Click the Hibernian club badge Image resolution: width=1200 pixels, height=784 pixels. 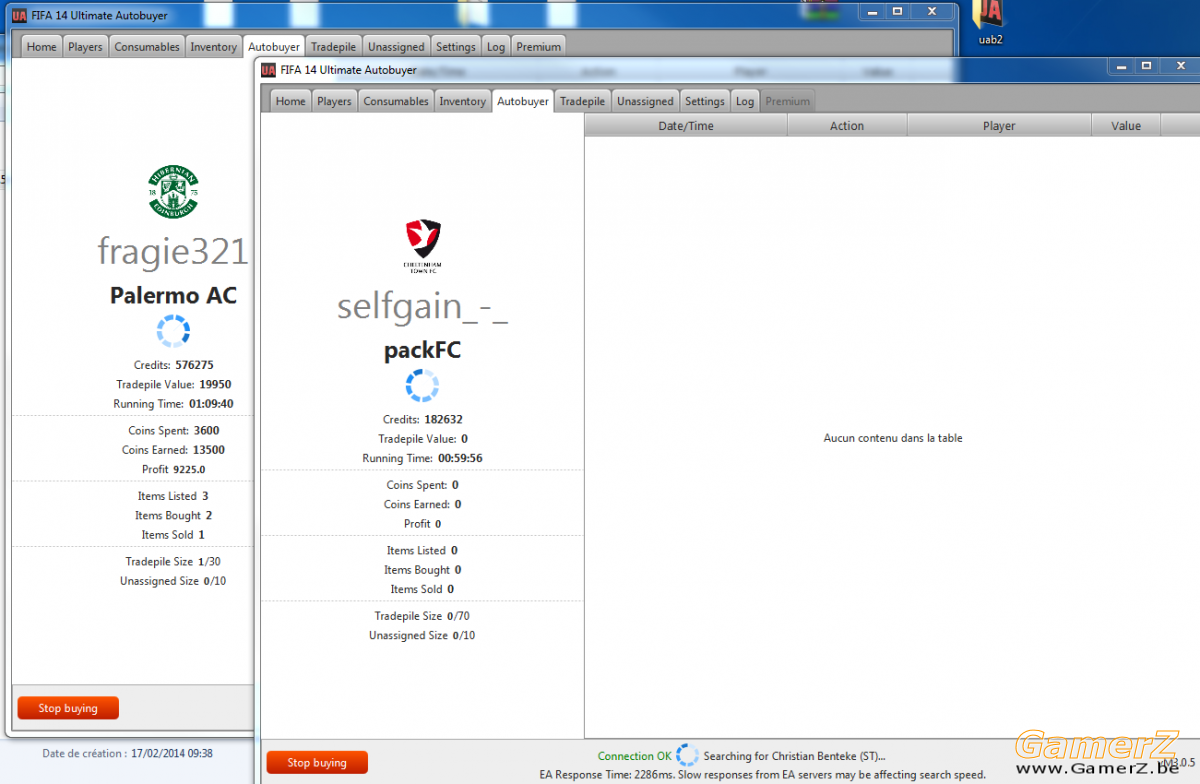[x=173, y=192]
